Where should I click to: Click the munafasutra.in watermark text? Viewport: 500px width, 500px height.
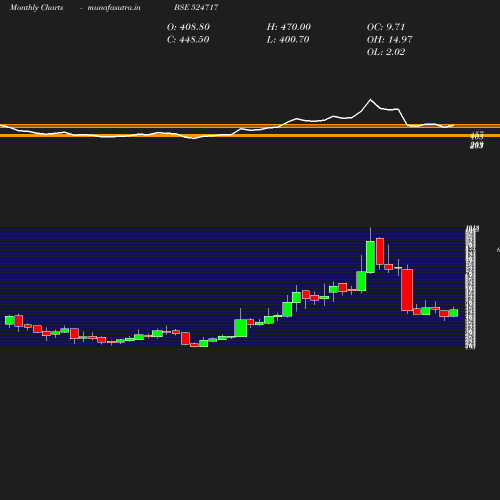click(x=114, y=7)
